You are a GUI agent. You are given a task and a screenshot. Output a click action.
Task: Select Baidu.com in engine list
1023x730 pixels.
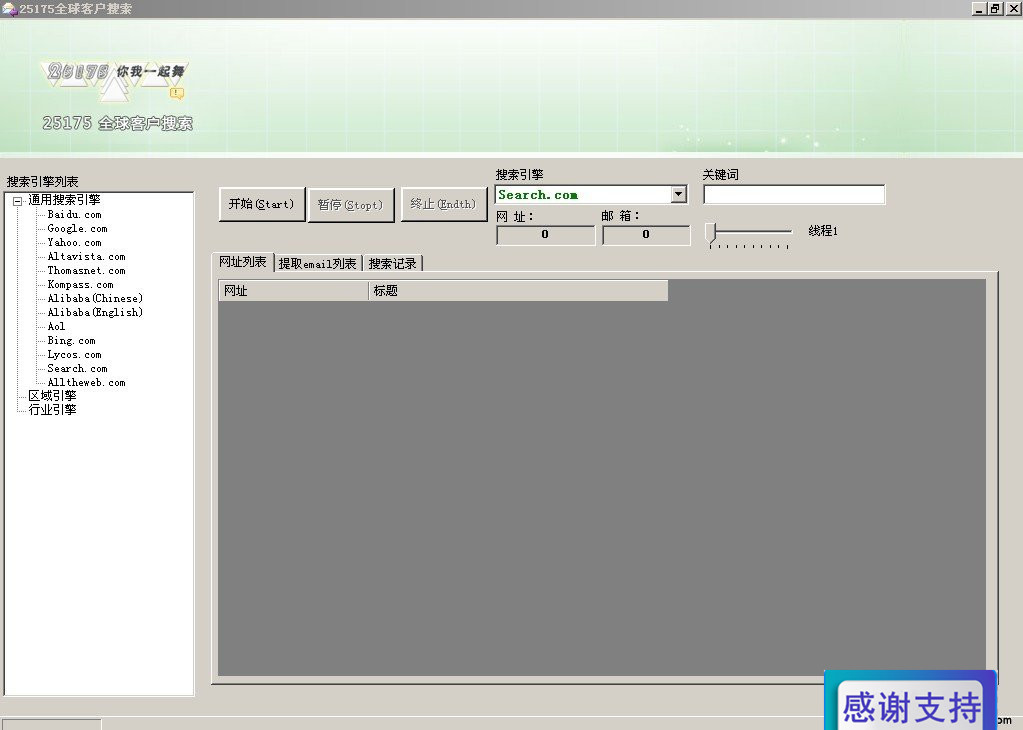[74, 215]
